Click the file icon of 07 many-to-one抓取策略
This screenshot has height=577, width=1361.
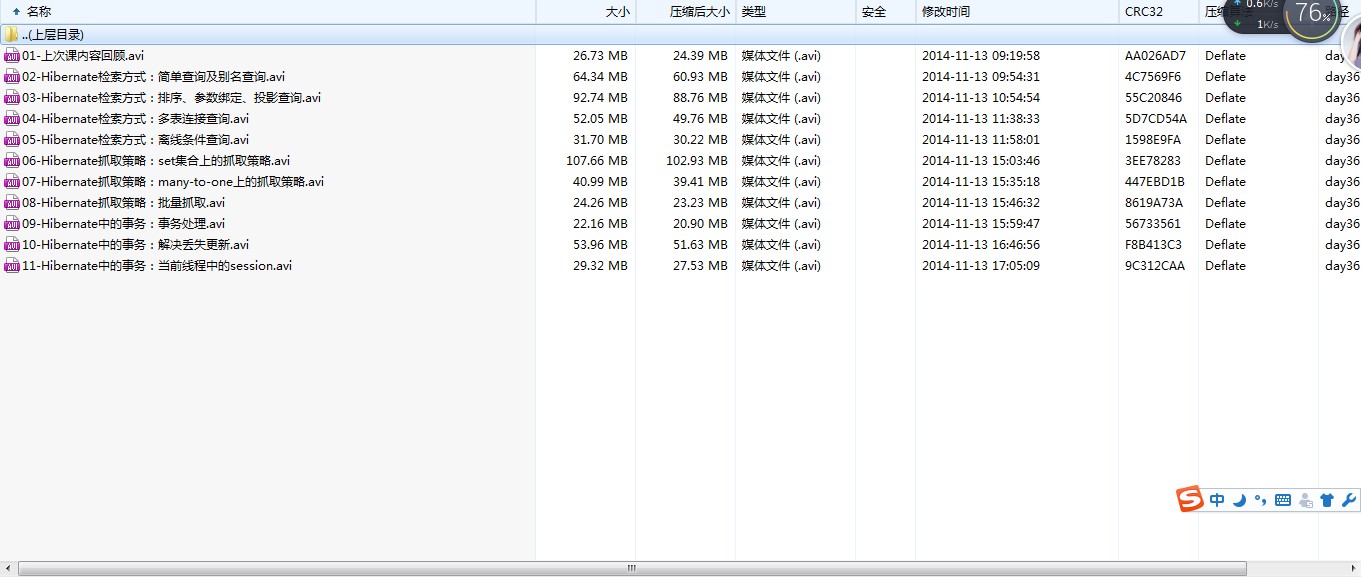click(12, 182)
